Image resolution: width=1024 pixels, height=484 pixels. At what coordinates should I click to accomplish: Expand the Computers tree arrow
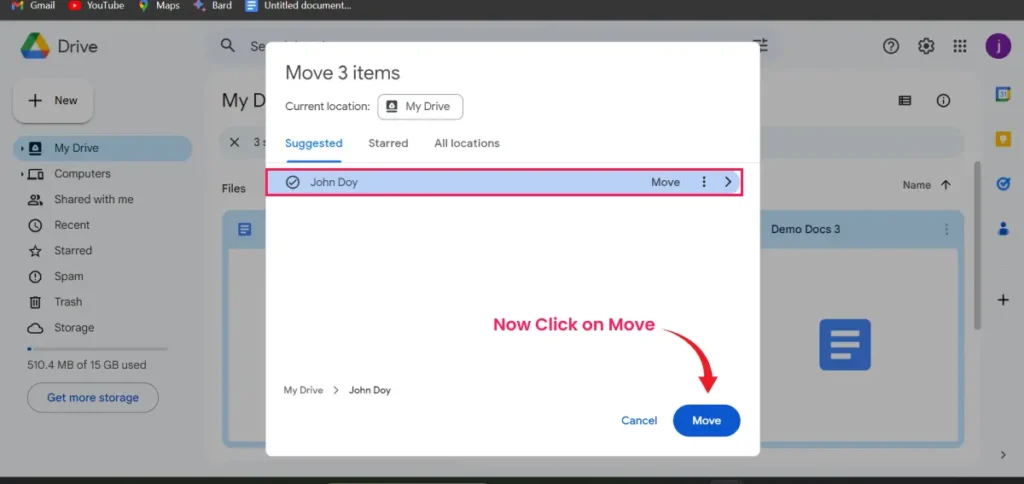21,175
